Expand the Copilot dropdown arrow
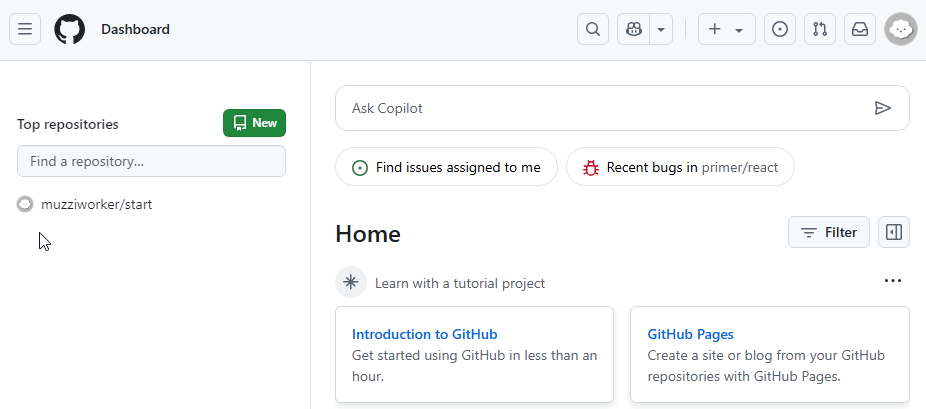The height and width of the screenshot is (409, 926). tap(661, 29)
